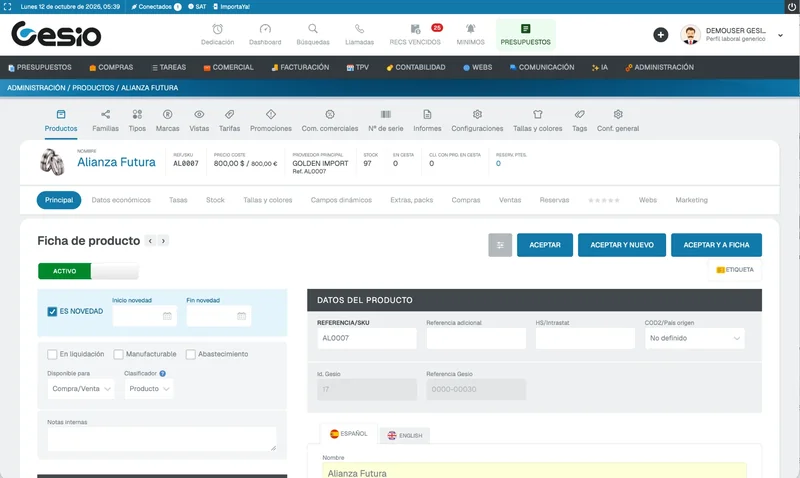
Task: Go to next product arrow
Action: click(163, 241)
